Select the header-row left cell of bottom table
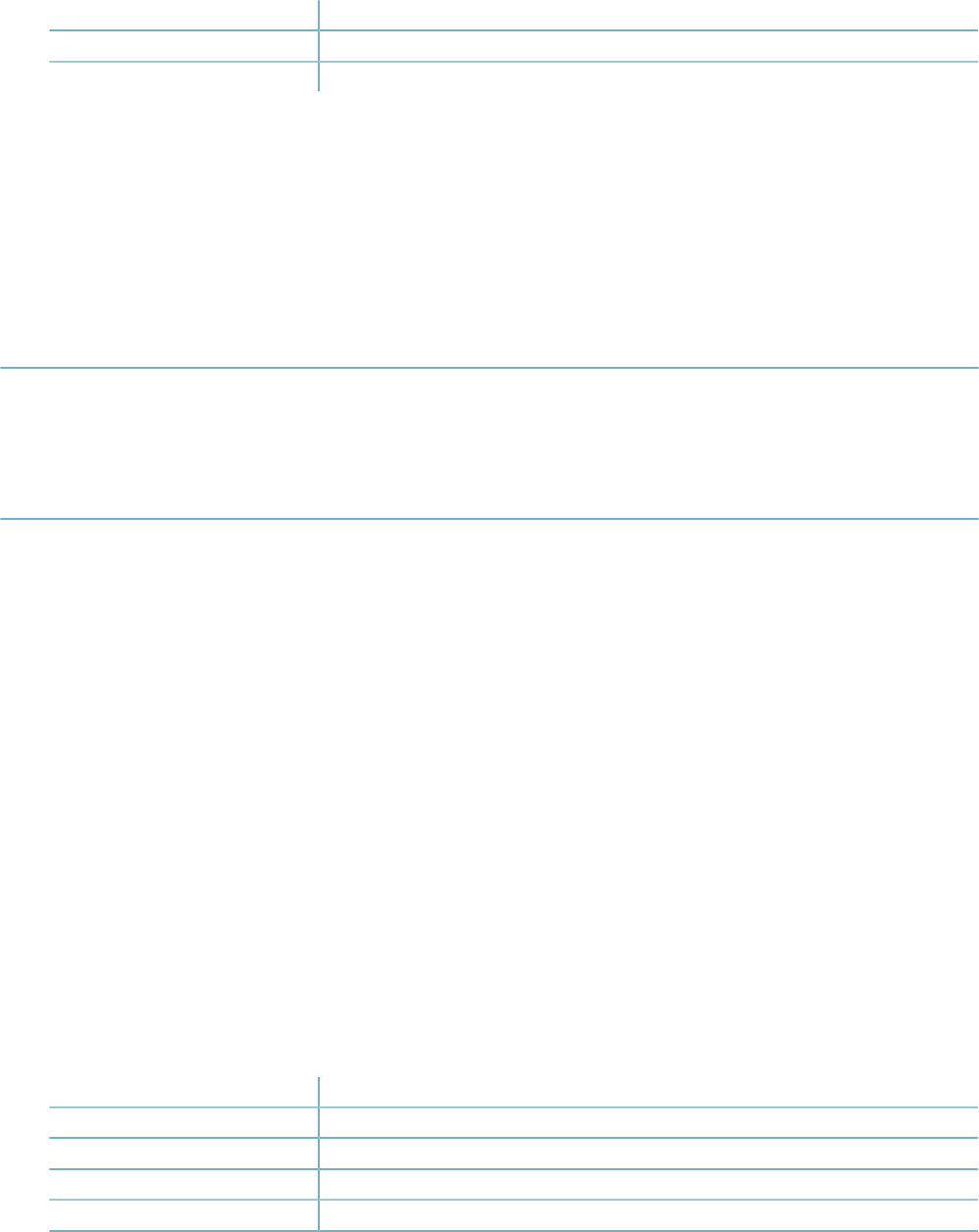Screen dimensions: 979x1232 coord(183,1092)
